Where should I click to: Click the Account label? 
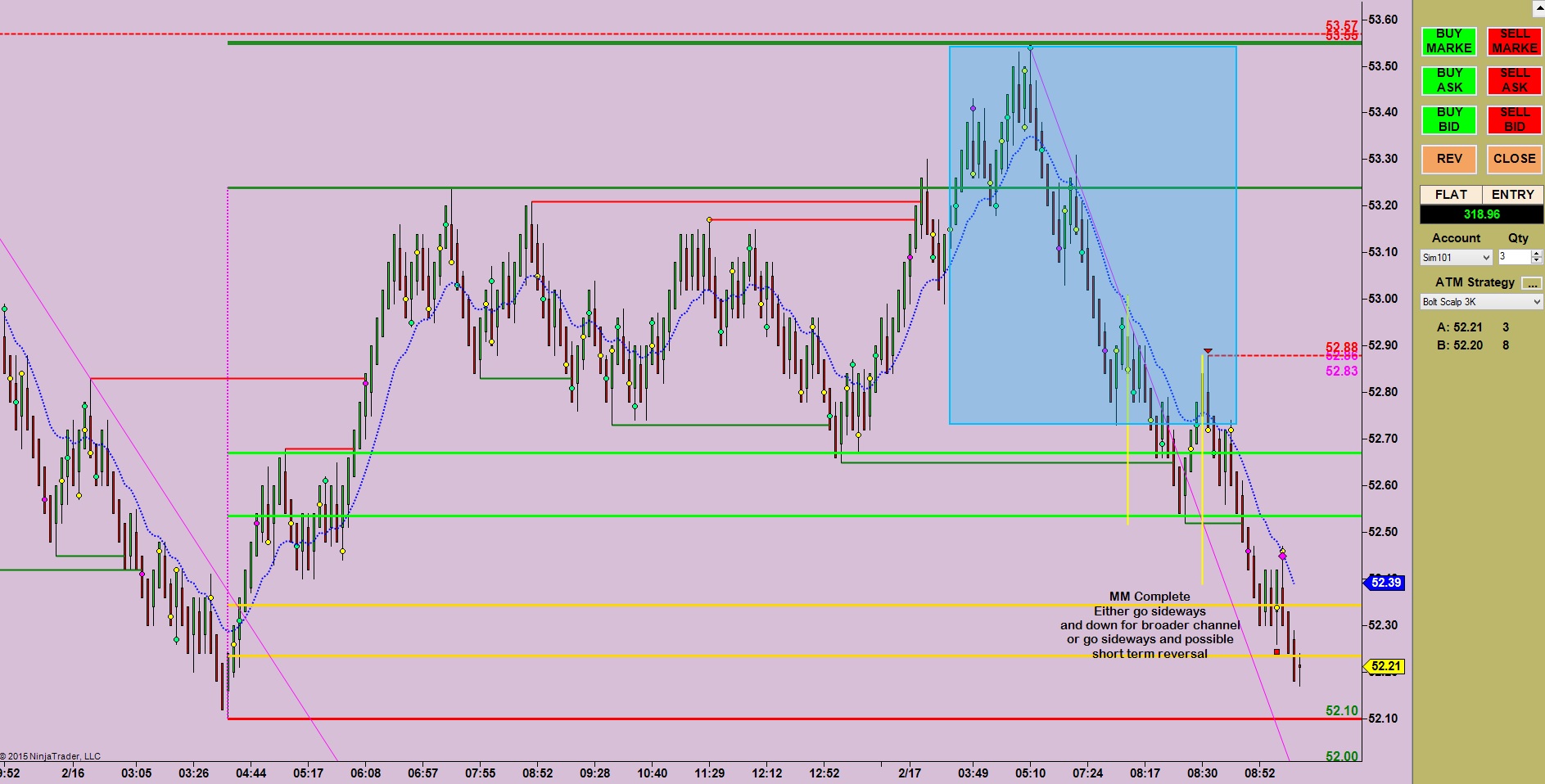click(x=1456, y=238)
